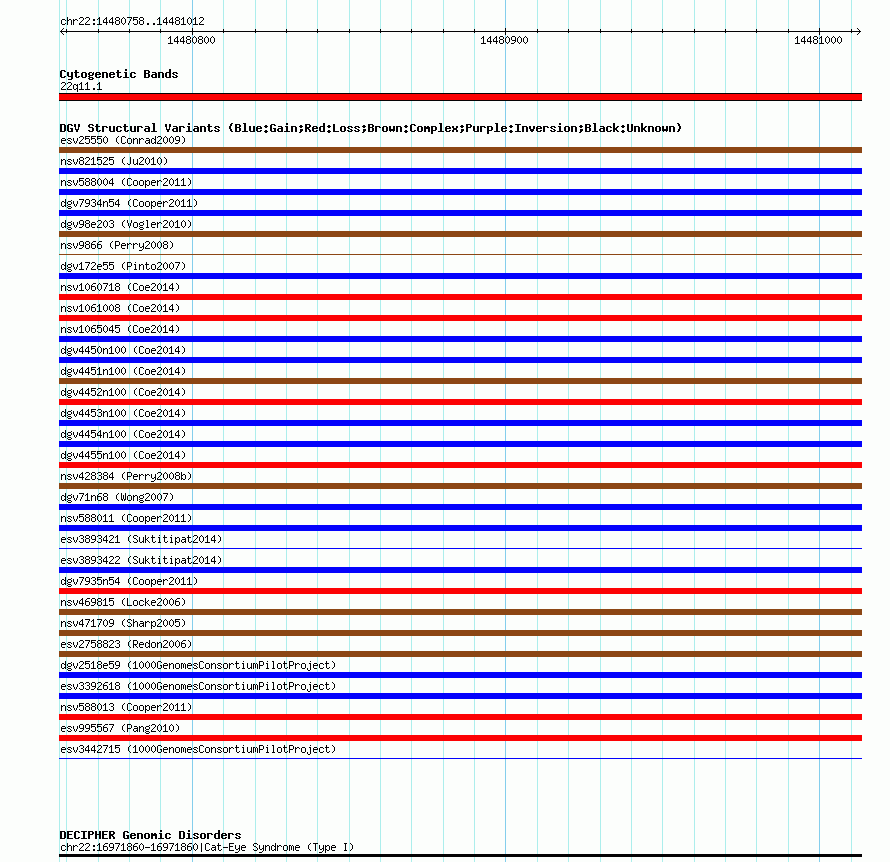Select the dgv4453n100 (Coe2014) label
Screen dimensions: 890x862
(123, 413)
